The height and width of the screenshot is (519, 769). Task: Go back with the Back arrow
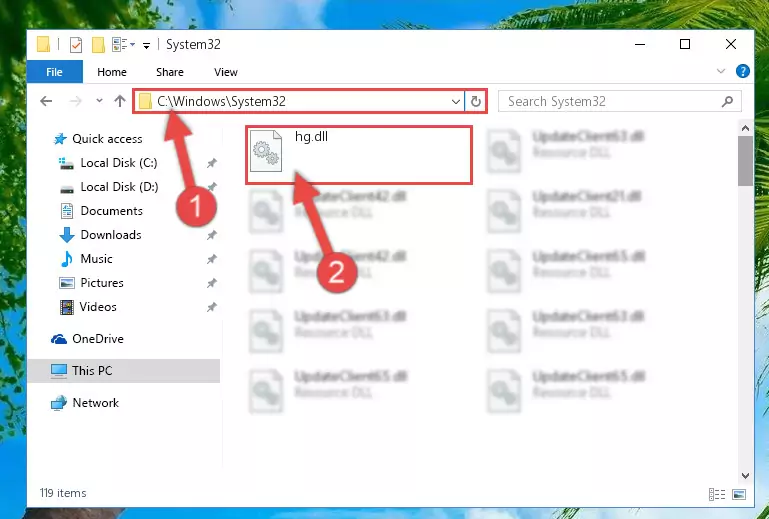point(46,101)
